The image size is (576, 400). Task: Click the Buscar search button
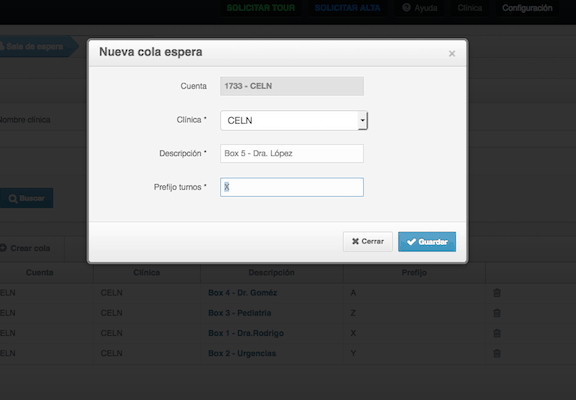click(x=26, y=198)
